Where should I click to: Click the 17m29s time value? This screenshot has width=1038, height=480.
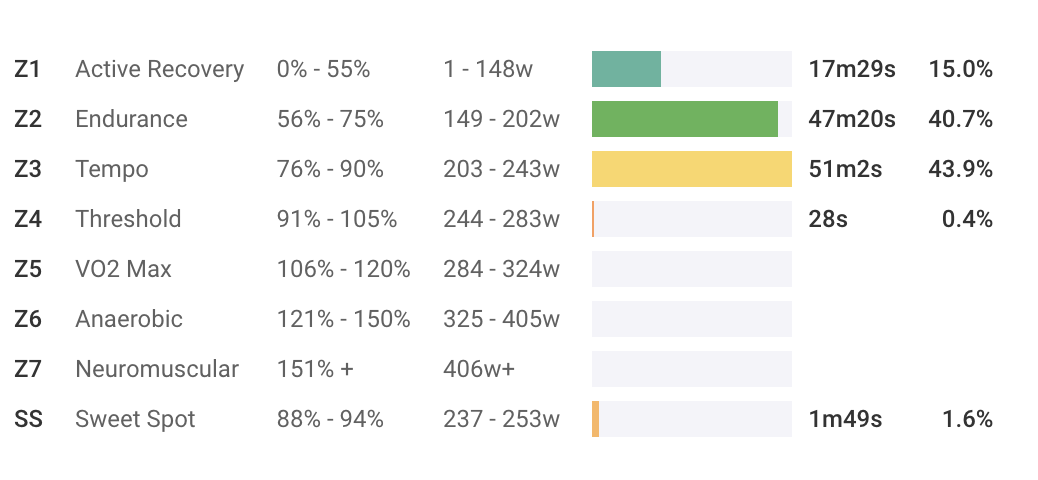point(852,69)
